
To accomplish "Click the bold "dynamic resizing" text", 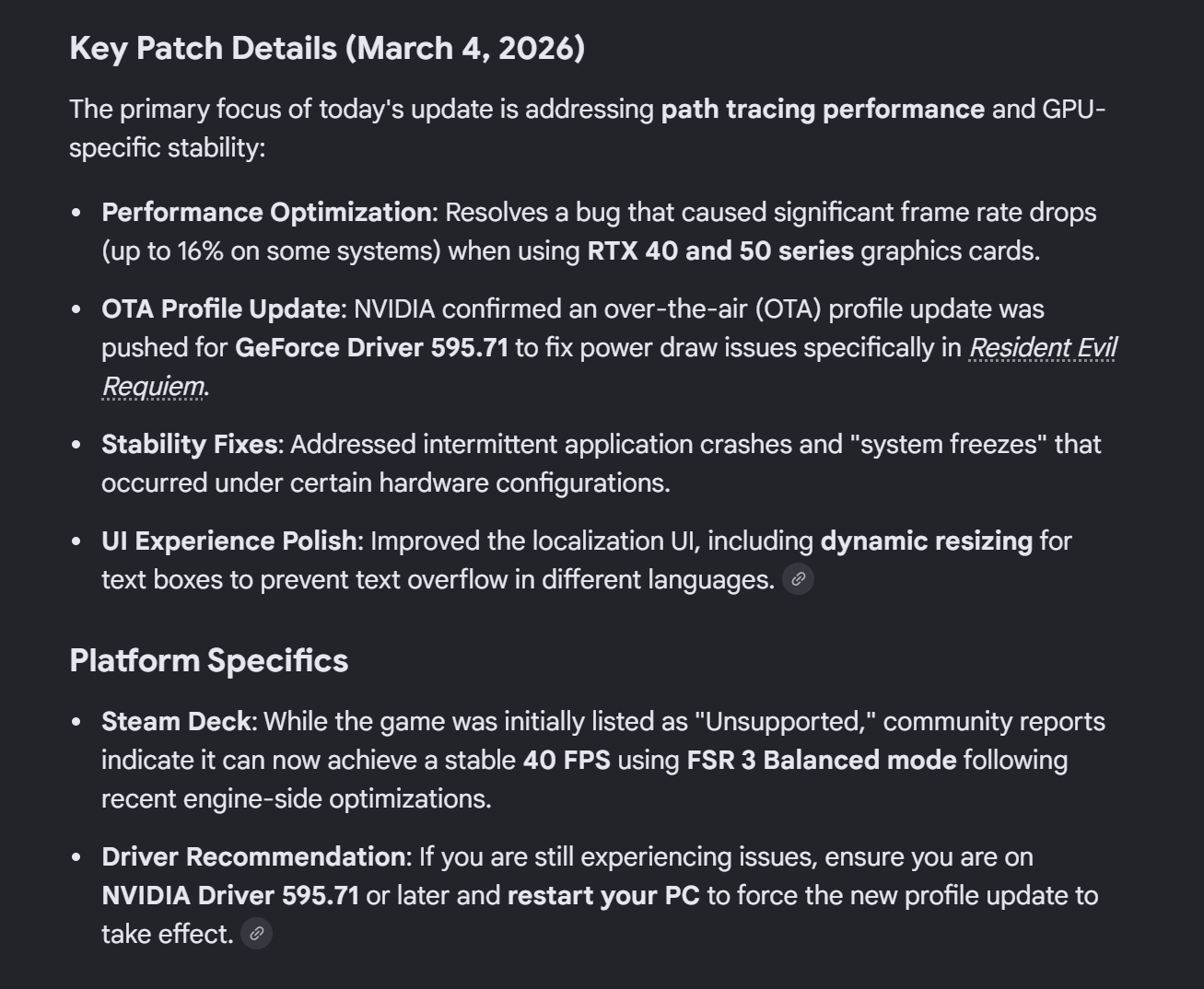I will (x=926, y=541).
